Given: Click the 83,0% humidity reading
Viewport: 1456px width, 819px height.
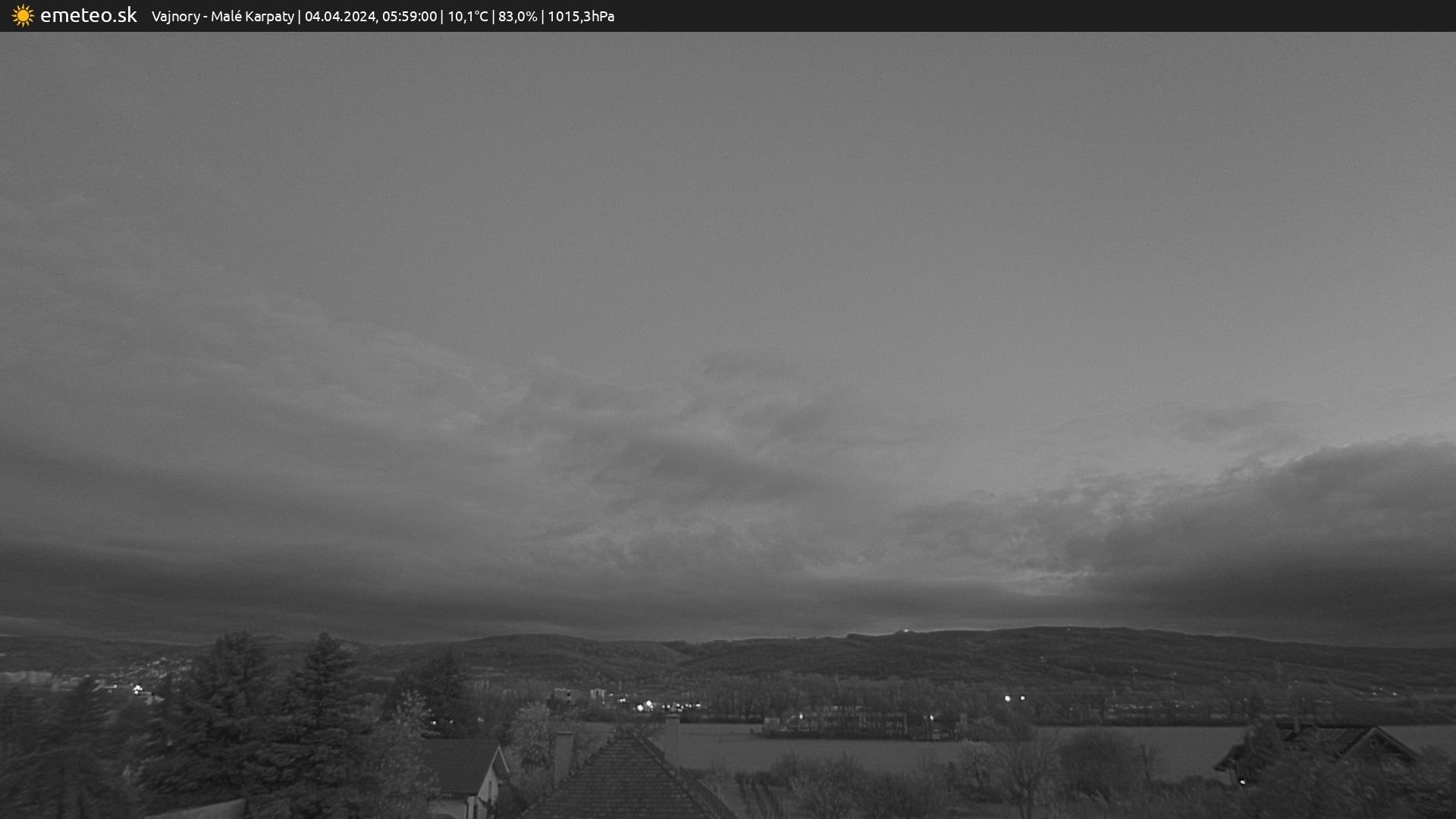Looking at the screenshot, I should tap(517, 17).
